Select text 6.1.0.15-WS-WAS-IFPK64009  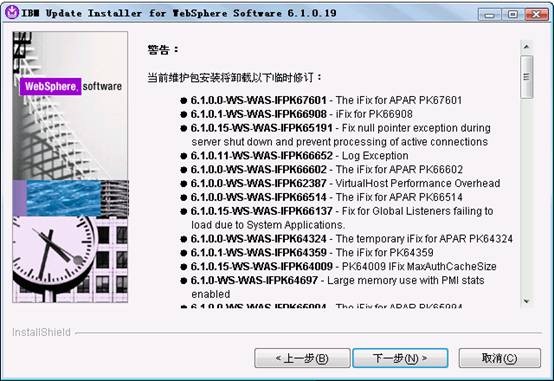(261, 266)
